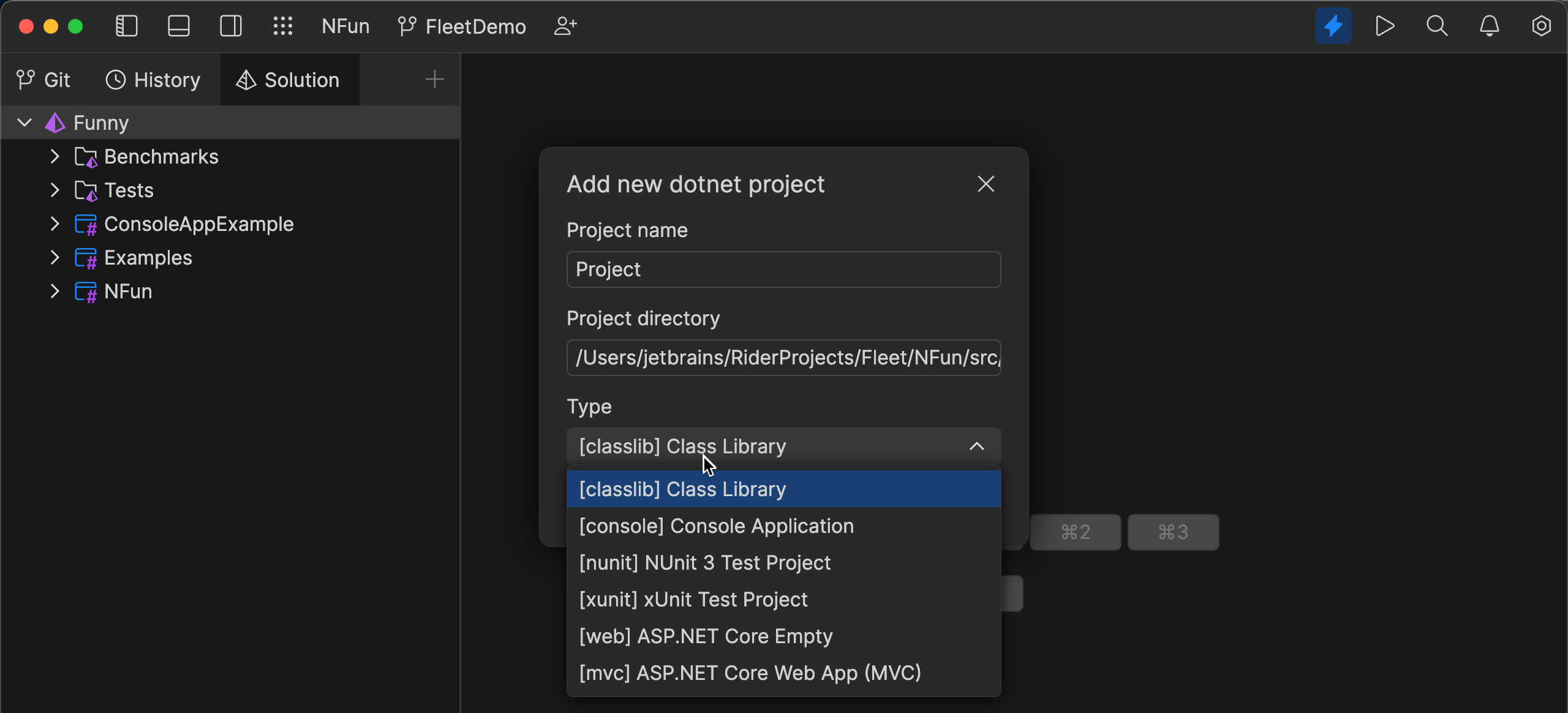
Task: Select NFun project in solution tree
Action: point(230,291)
